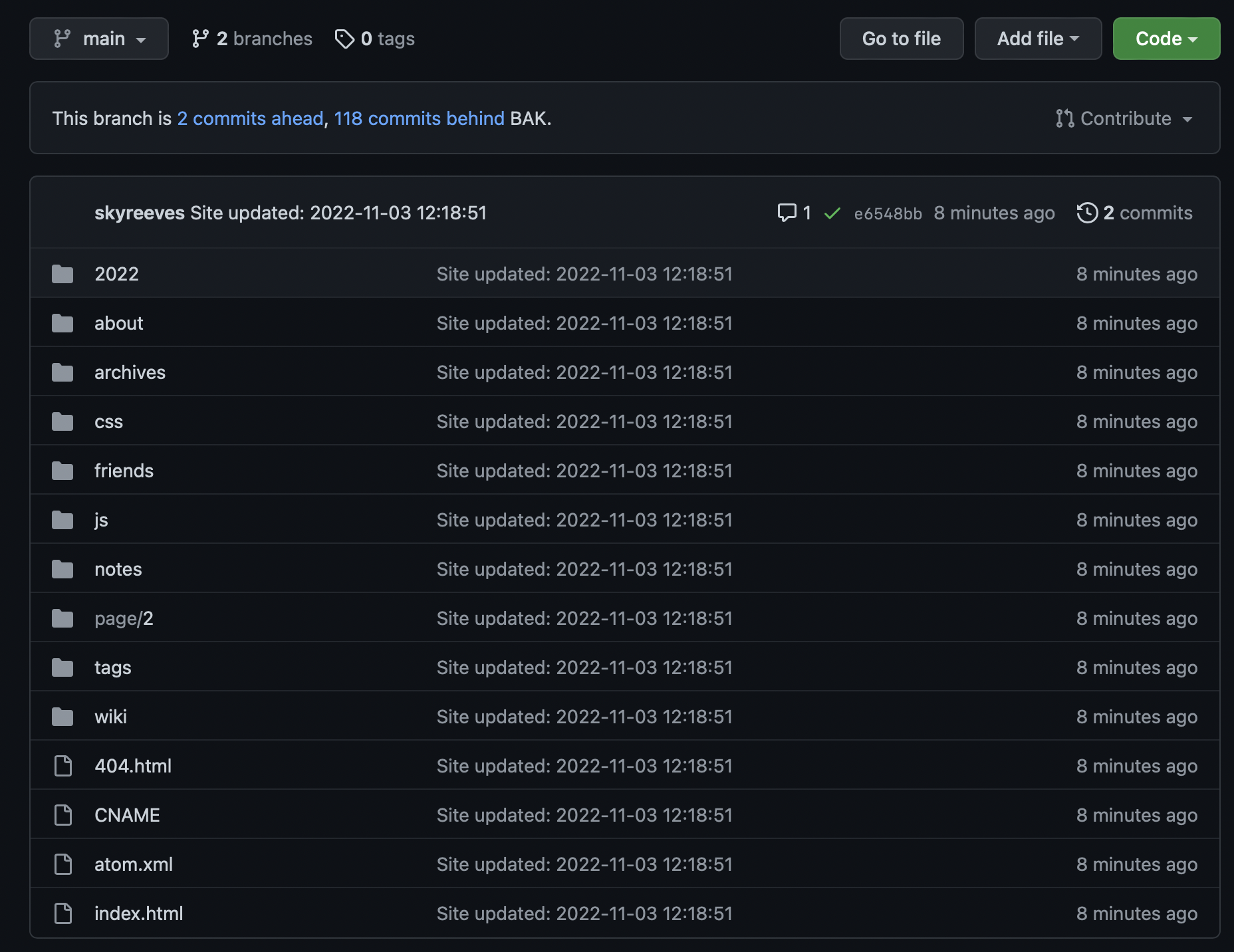
Task: Open the about folder
Action: (x=118, y=323)
